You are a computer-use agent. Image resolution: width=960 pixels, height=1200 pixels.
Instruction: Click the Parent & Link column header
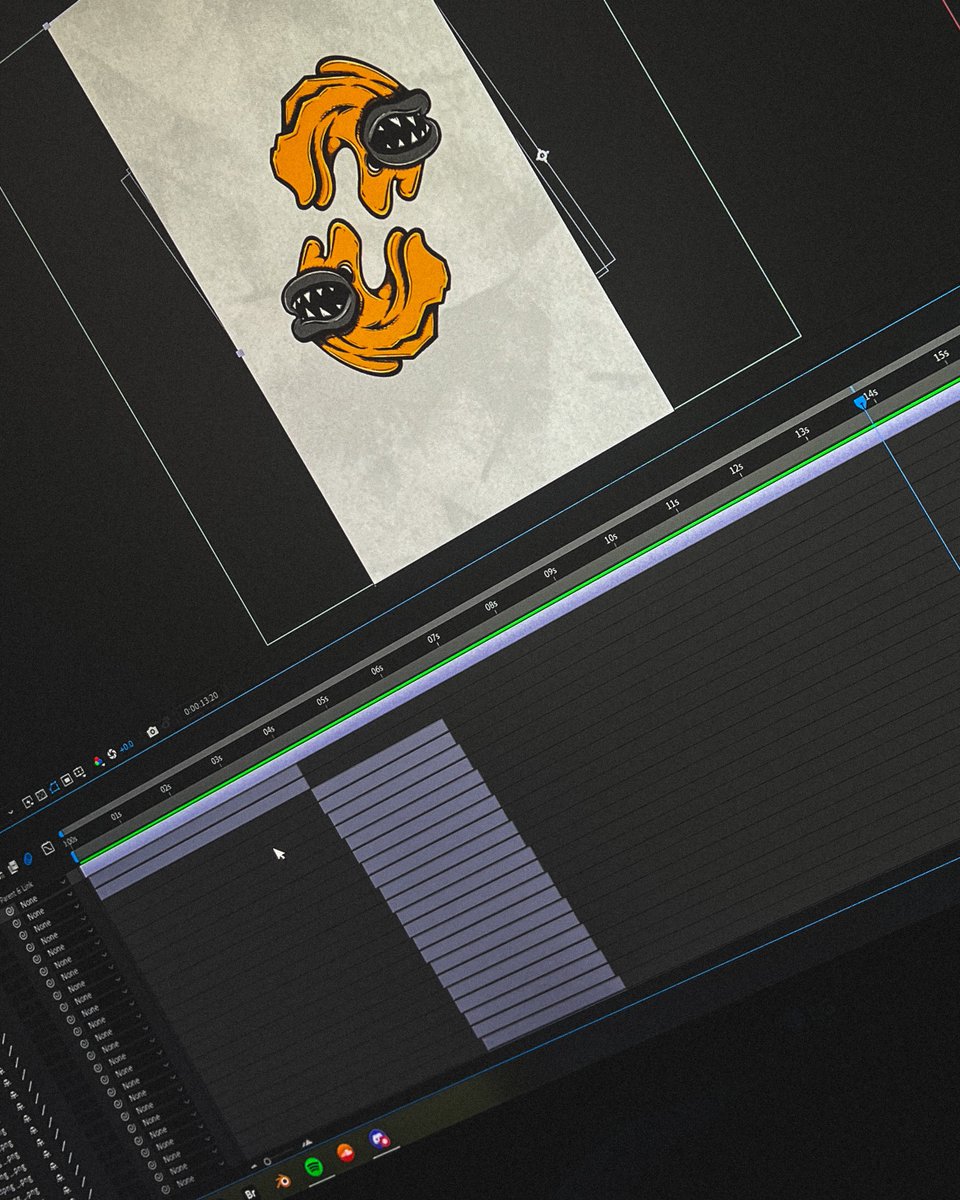coord(17,891)
